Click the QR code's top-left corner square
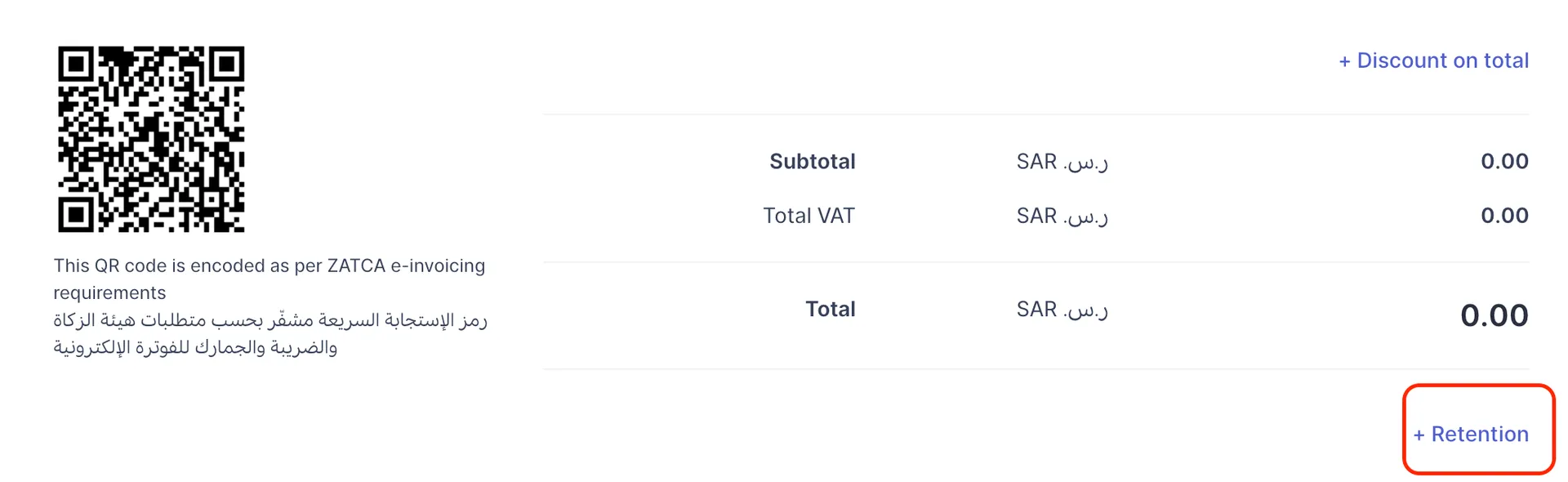1568x482 pixels. click(x=76, y=64)
